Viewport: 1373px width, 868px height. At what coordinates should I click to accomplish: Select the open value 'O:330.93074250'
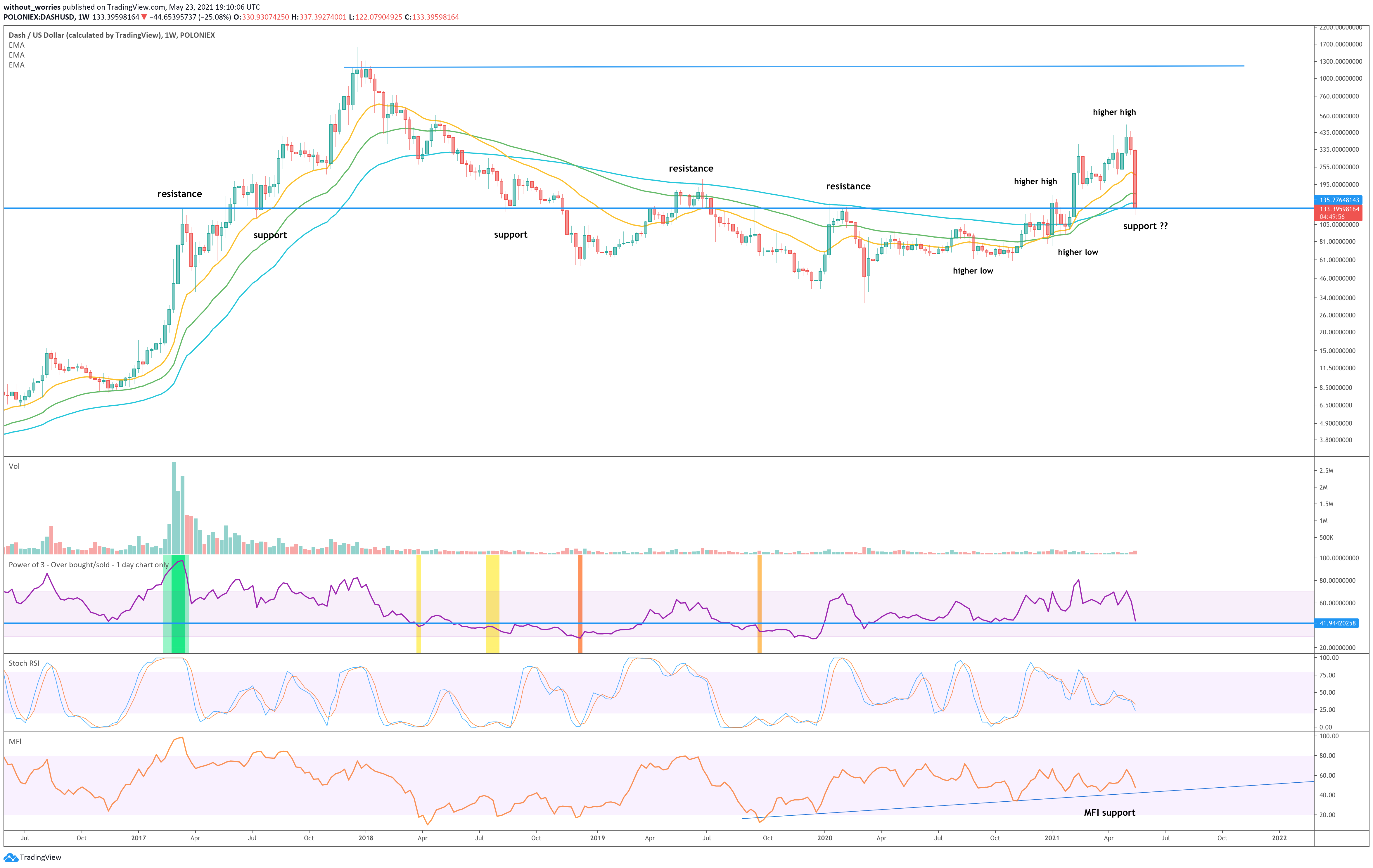261,17
